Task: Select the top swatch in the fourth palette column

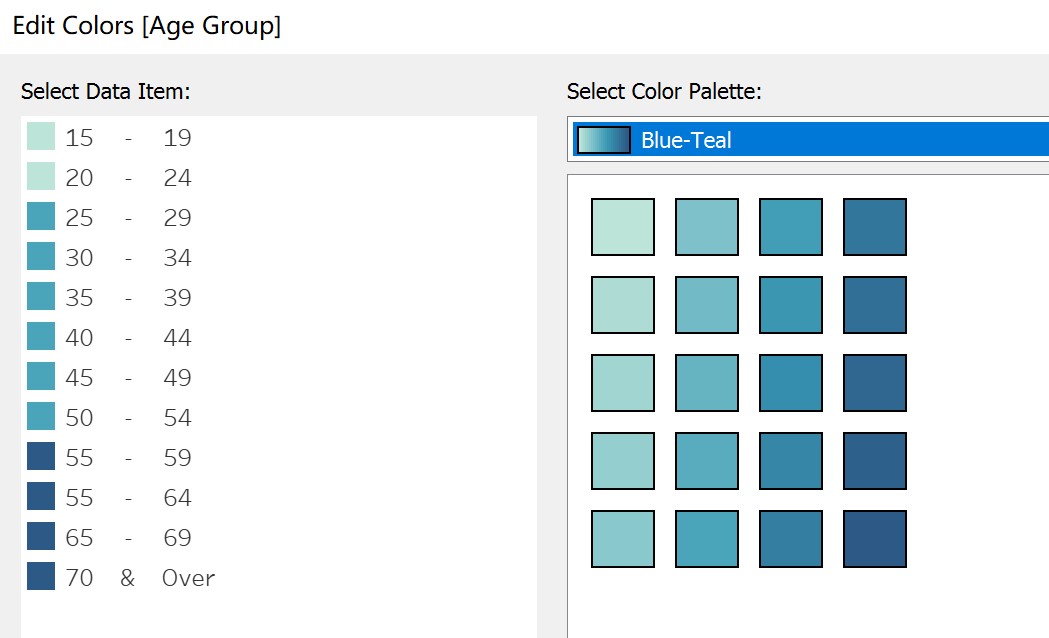Action: pos(875,227)
